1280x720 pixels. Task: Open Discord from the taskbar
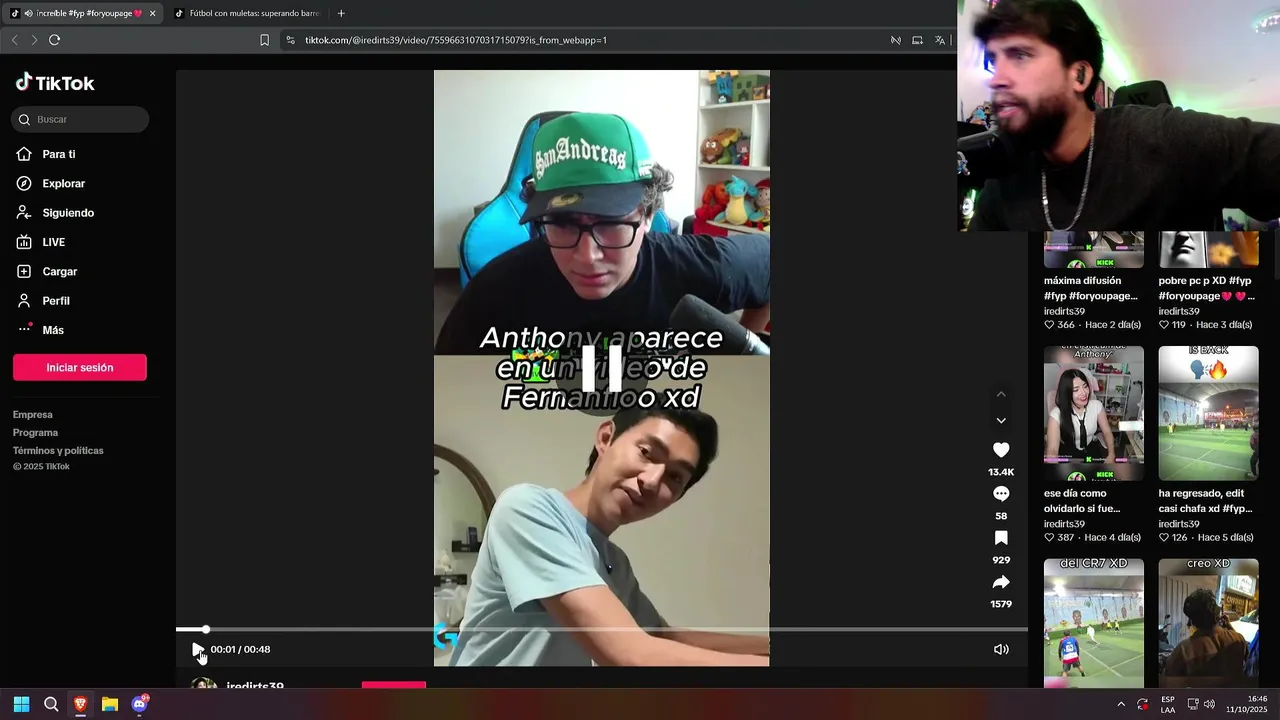pyautogui.click(x=140, y=704)
